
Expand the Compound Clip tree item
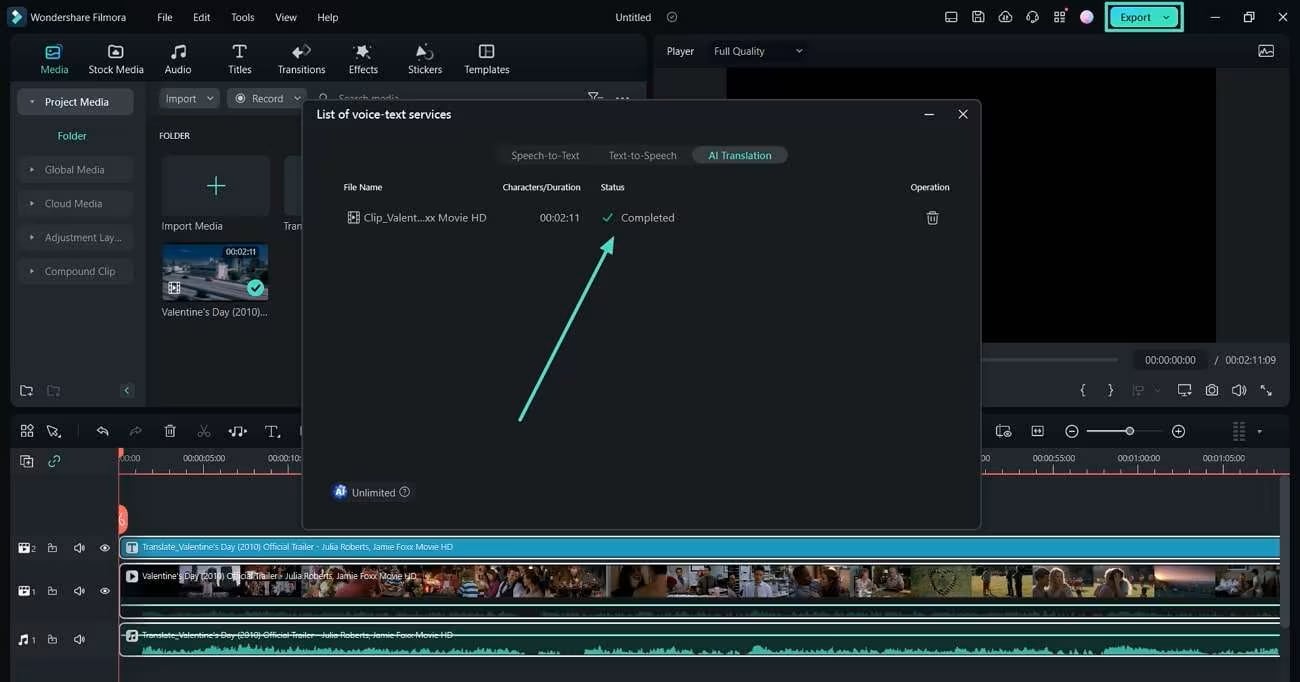point(32,272)
